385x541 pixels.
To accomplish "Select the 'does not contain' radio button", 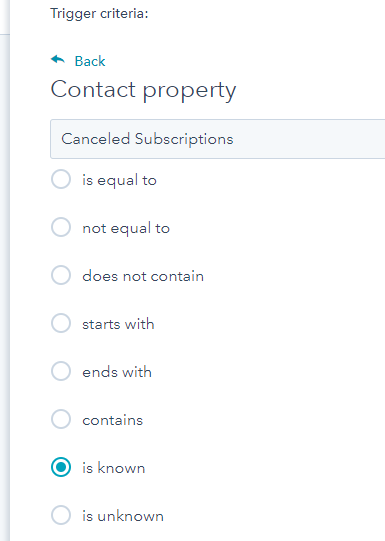I will (61, 275).
